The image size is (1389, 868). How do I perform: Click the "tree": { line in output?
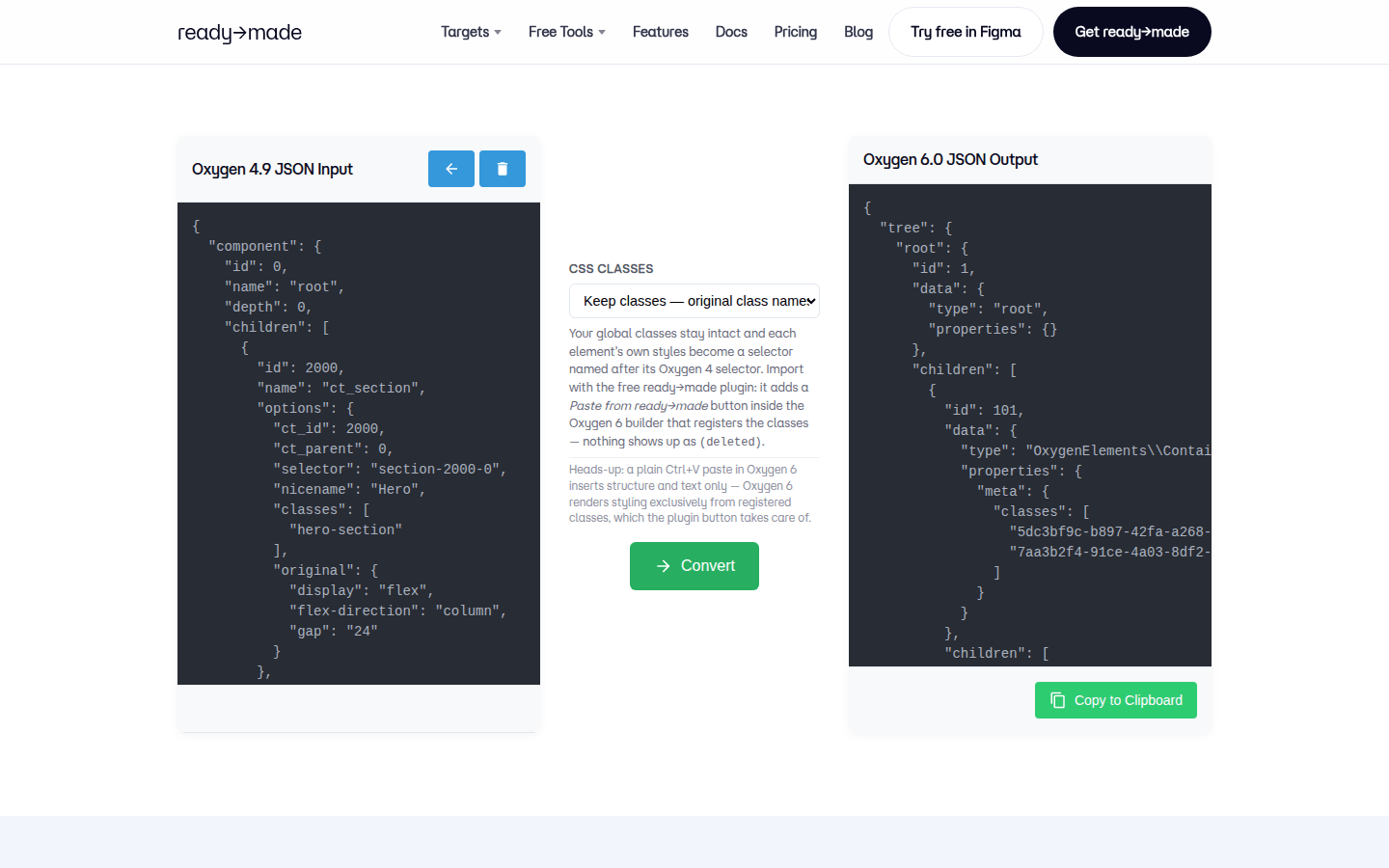pyautogui.click(x=916, y=228)
